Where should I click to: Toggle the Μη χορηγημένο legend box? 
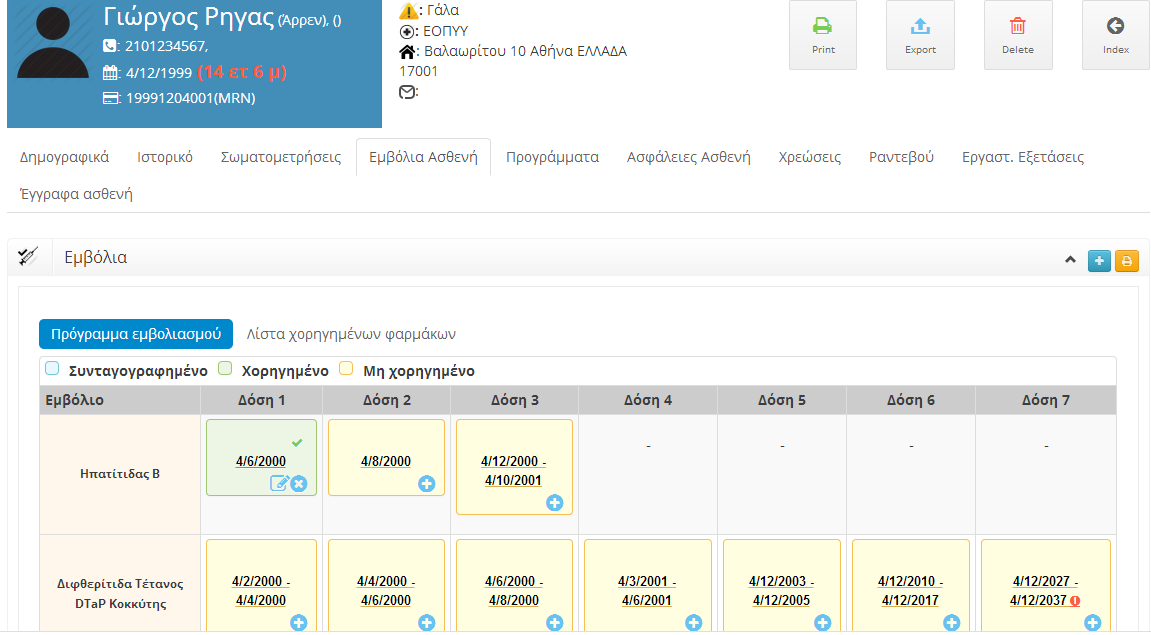[x=346, y=369]
